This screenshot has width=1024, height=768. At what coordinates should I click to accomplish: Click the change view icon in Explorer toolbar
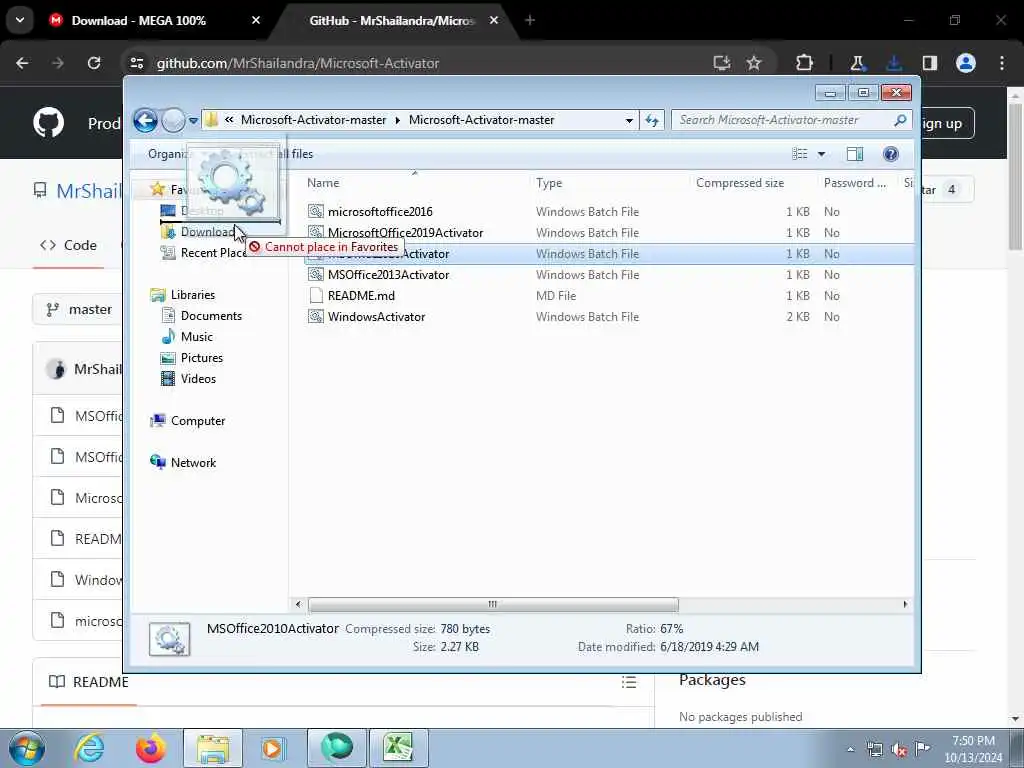click(x=799, y=154)
